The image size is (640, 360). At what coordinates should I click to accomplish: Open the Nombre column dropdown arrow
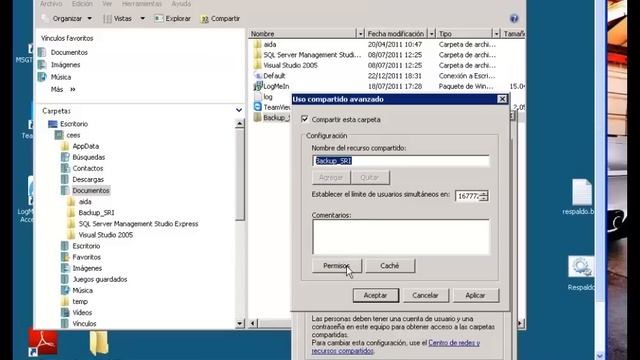click(x=360, y=33)
